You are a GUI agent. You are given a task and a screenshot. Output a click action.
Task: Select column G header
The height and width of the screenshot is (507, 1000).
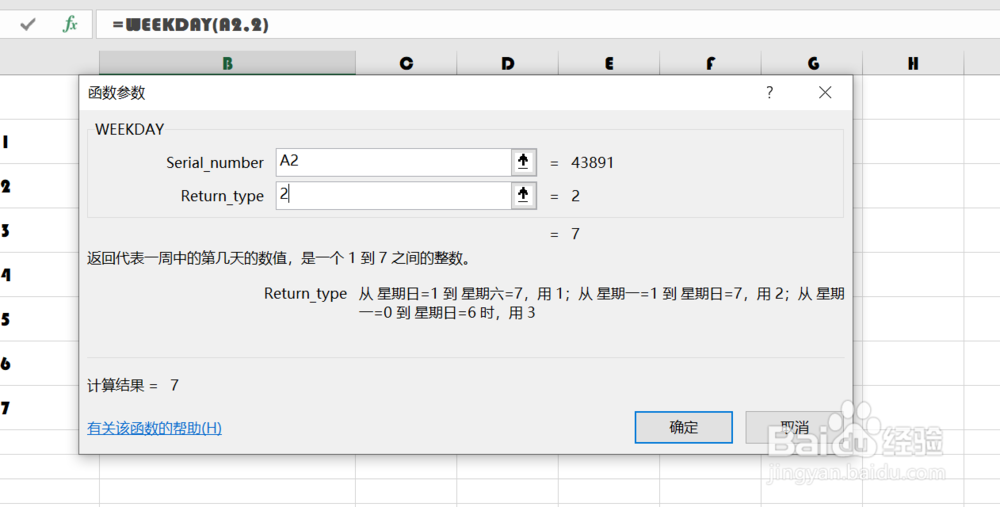pyautogui.click(x=813, y=63)
